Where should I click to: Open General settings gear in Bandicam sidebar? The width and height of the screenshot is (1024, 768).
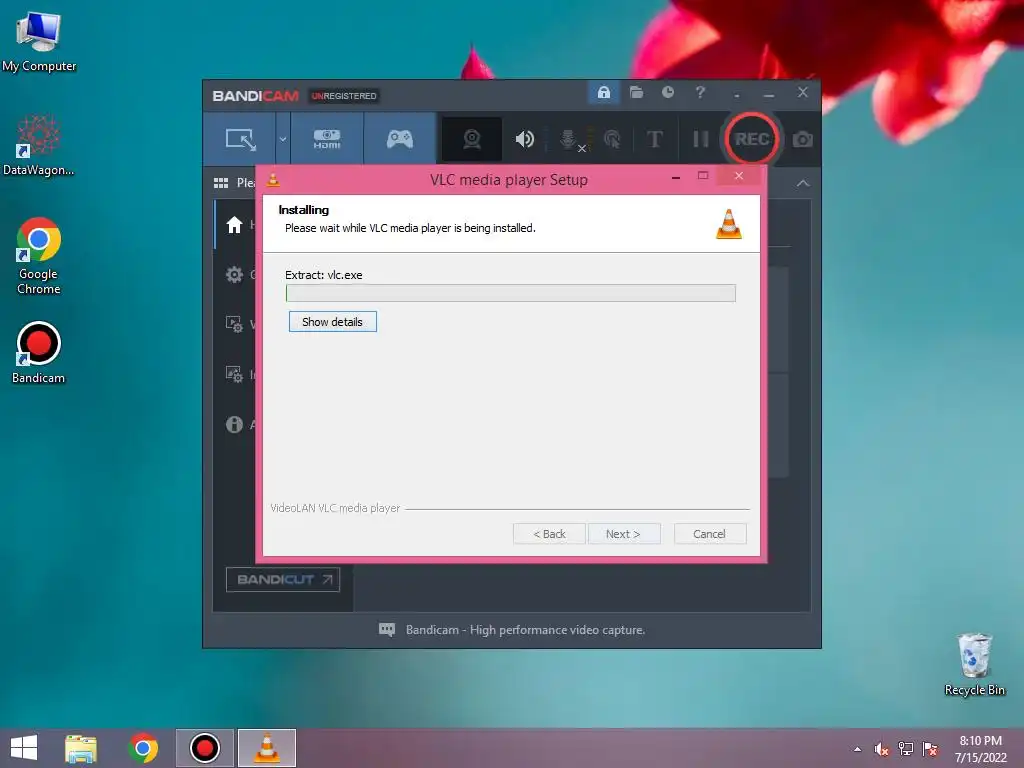point(234,275)
